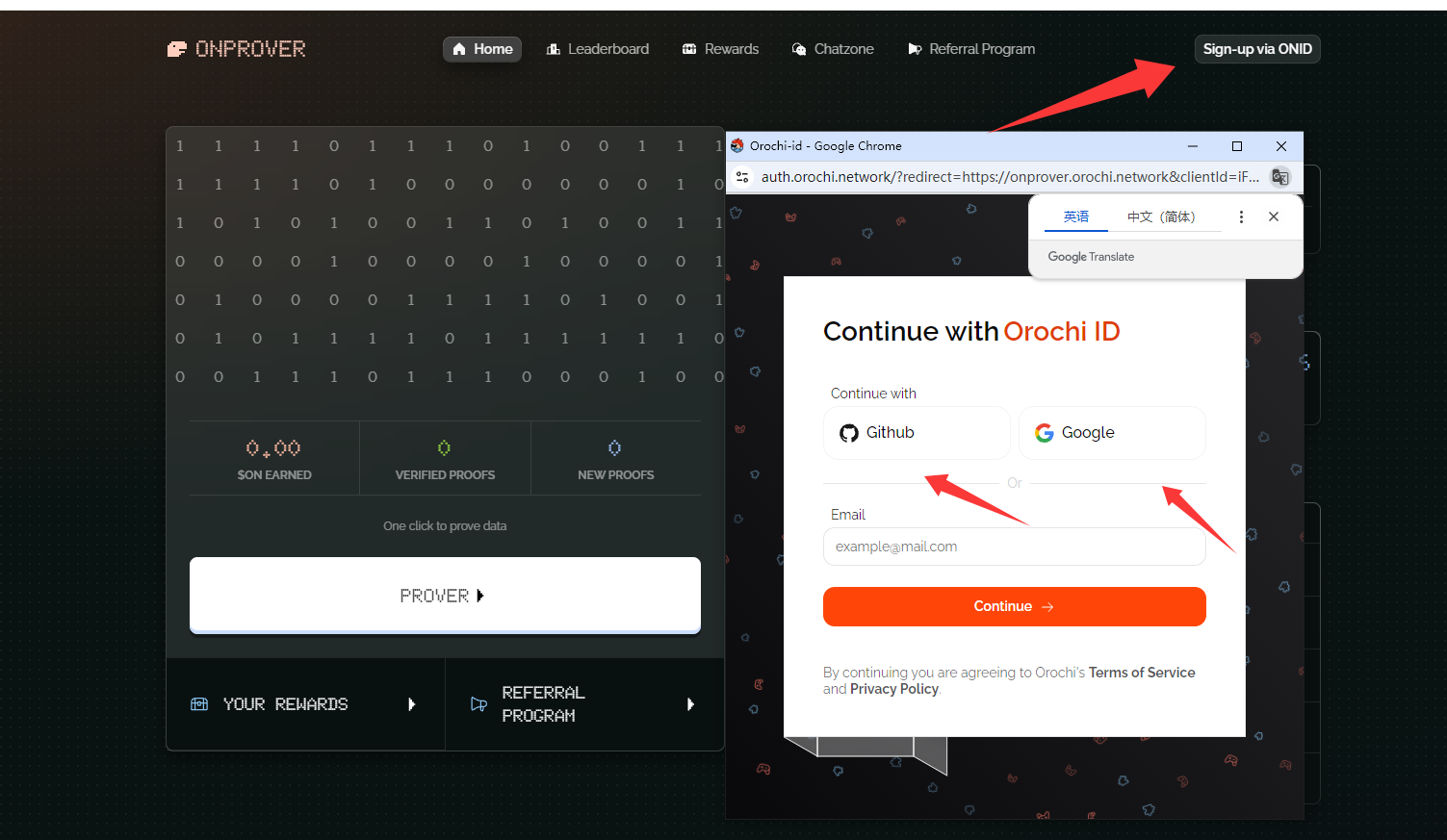This screenshot has height=840, width=1447.
Task: Open Orochi's Terms of Service link
Action: (1142, 672)
